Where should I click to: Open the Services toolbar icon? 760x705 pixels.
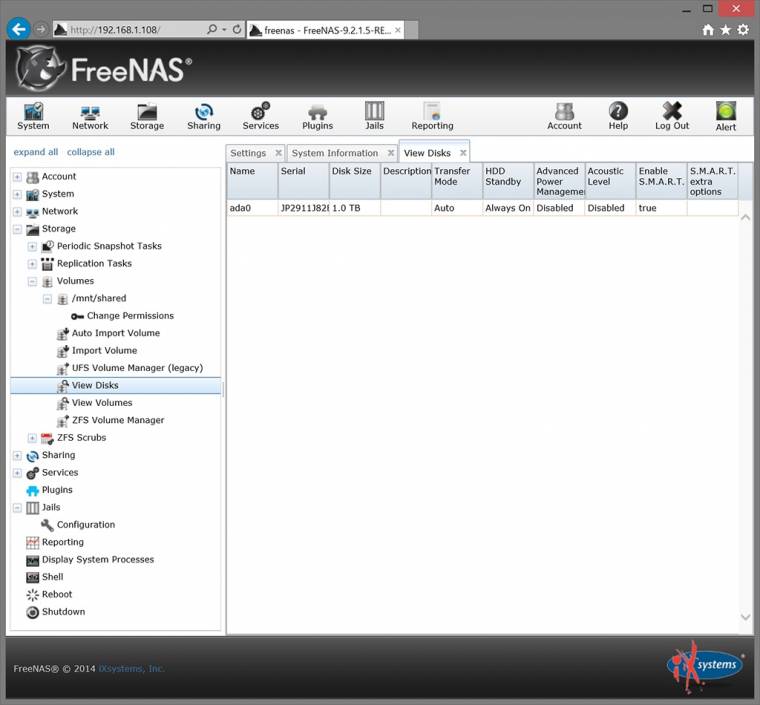260,115
